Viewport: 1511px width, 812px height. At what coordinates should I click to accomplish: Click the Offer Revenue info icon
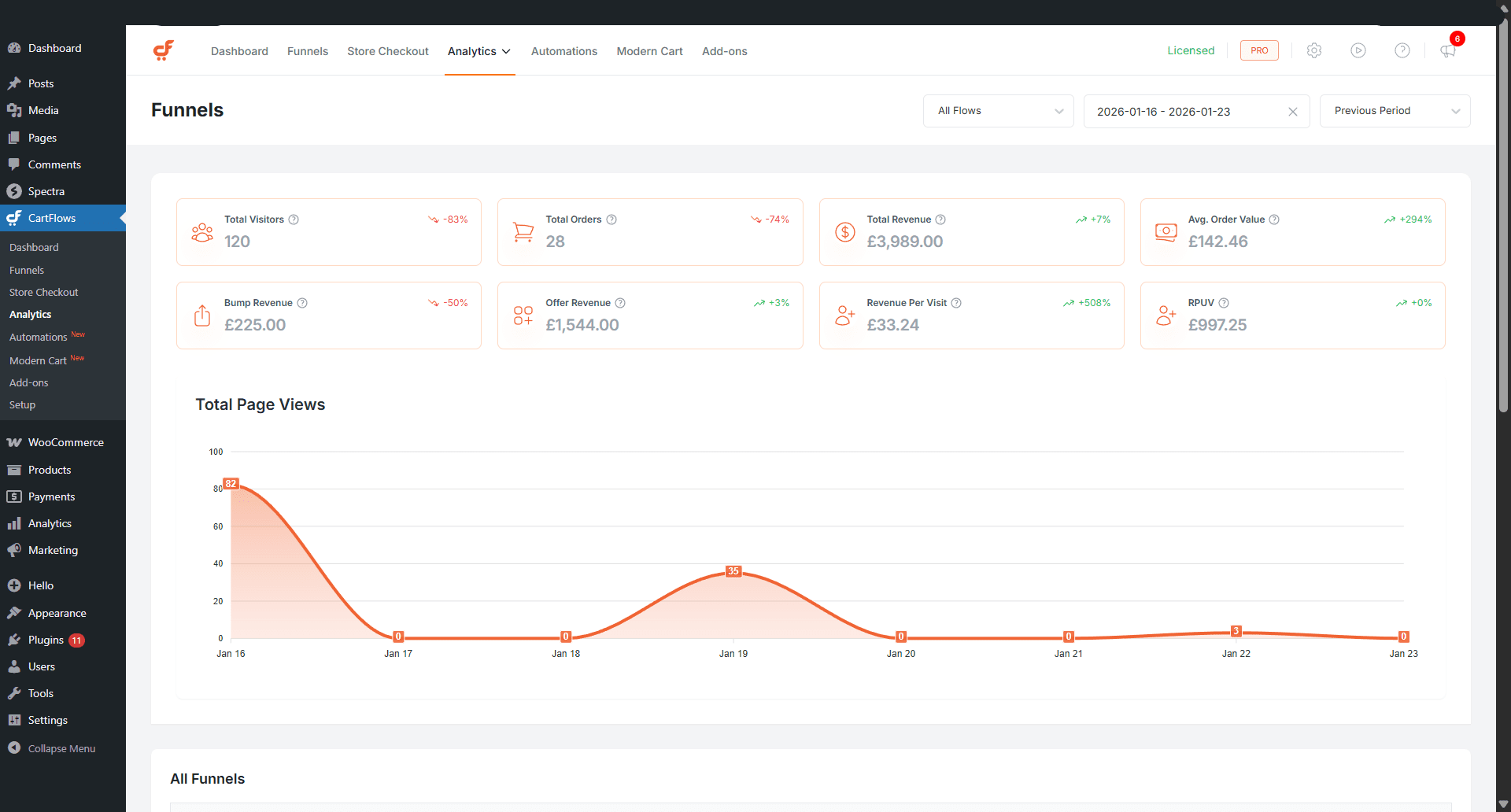click(x=620, y=303)
